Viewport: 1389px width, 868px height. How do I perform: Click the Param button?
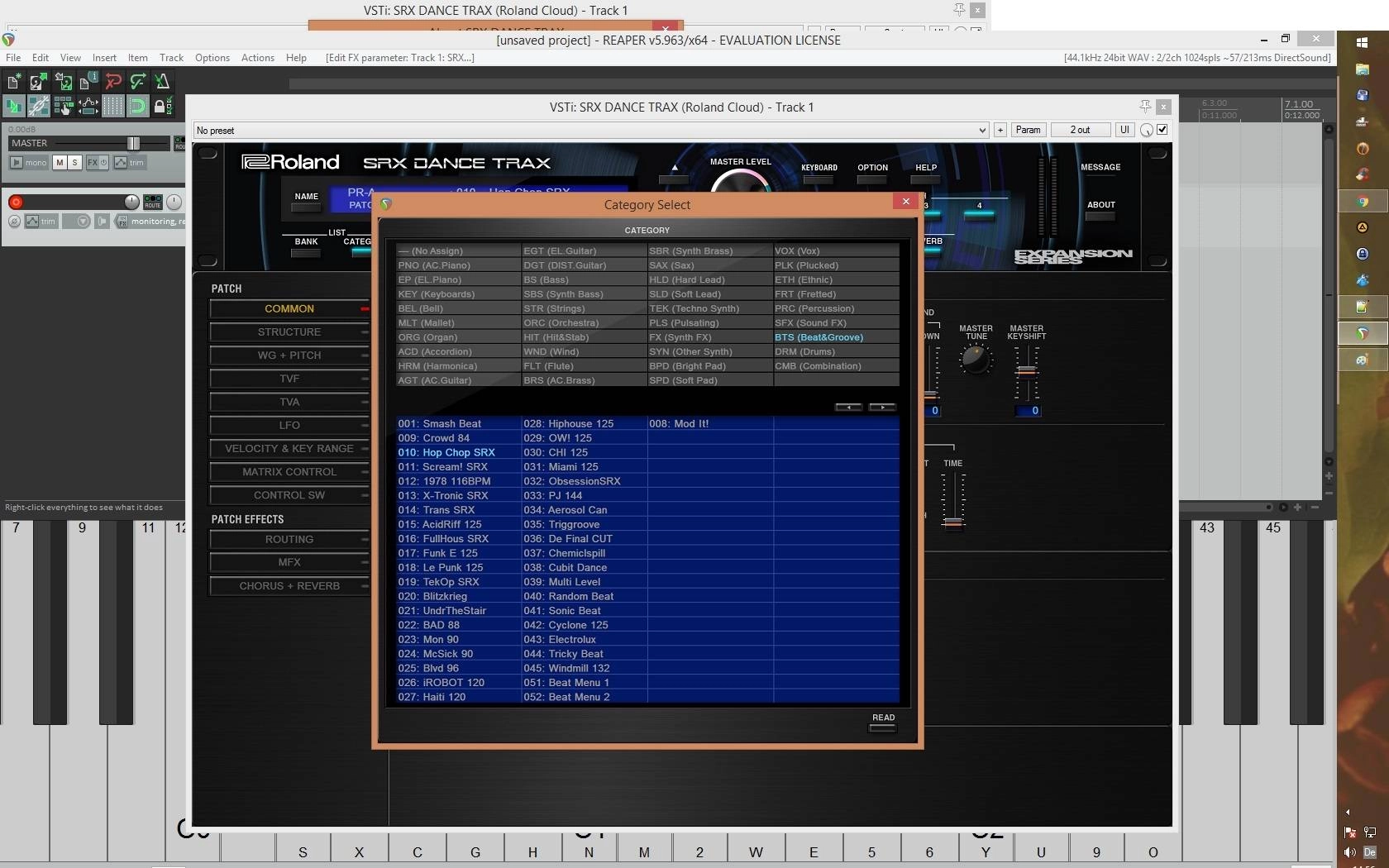point(1028,130)
